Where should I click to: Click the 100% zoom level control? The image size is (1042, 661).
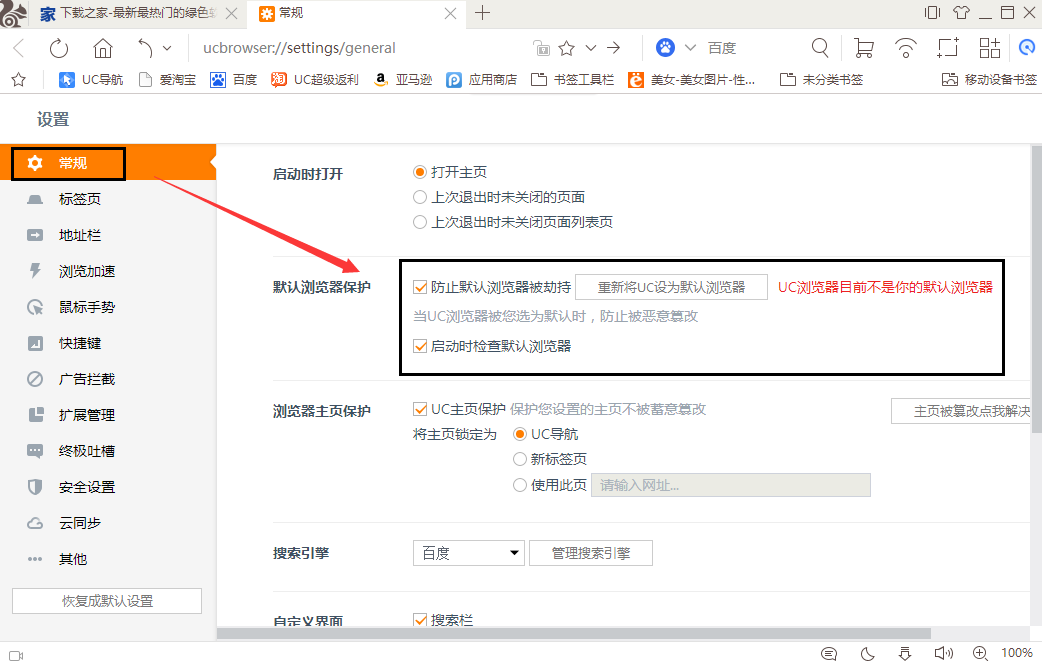click(1013, 653)
